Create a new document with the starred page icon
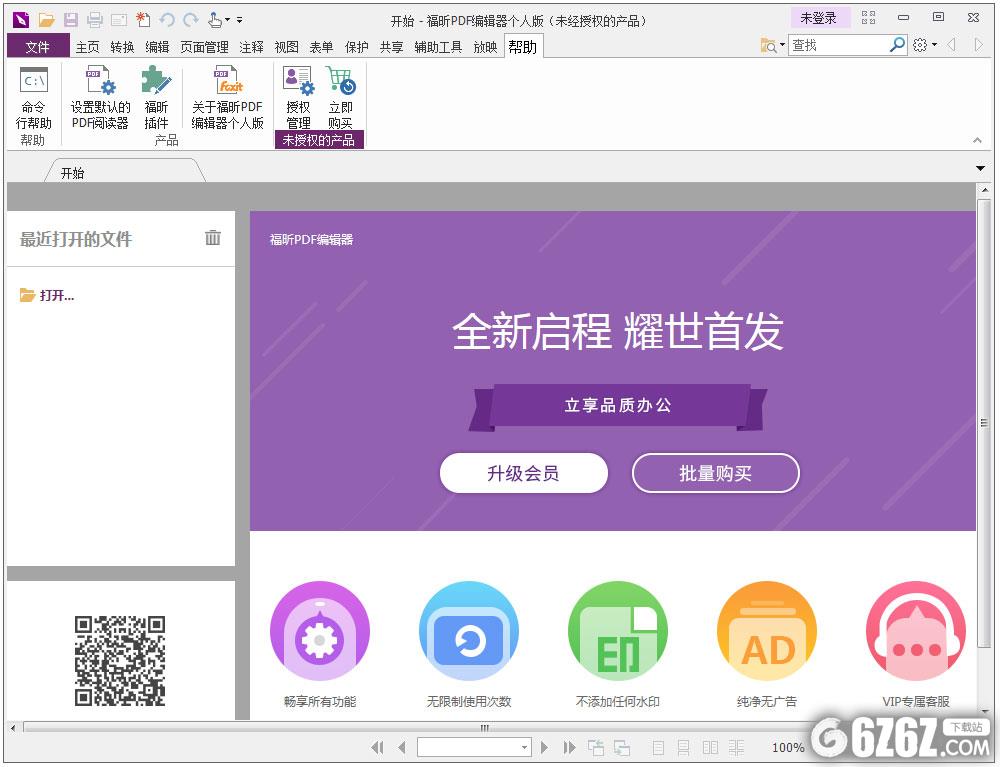The height and width of the screenshot is (767, 1000). (x=143, y=20)
